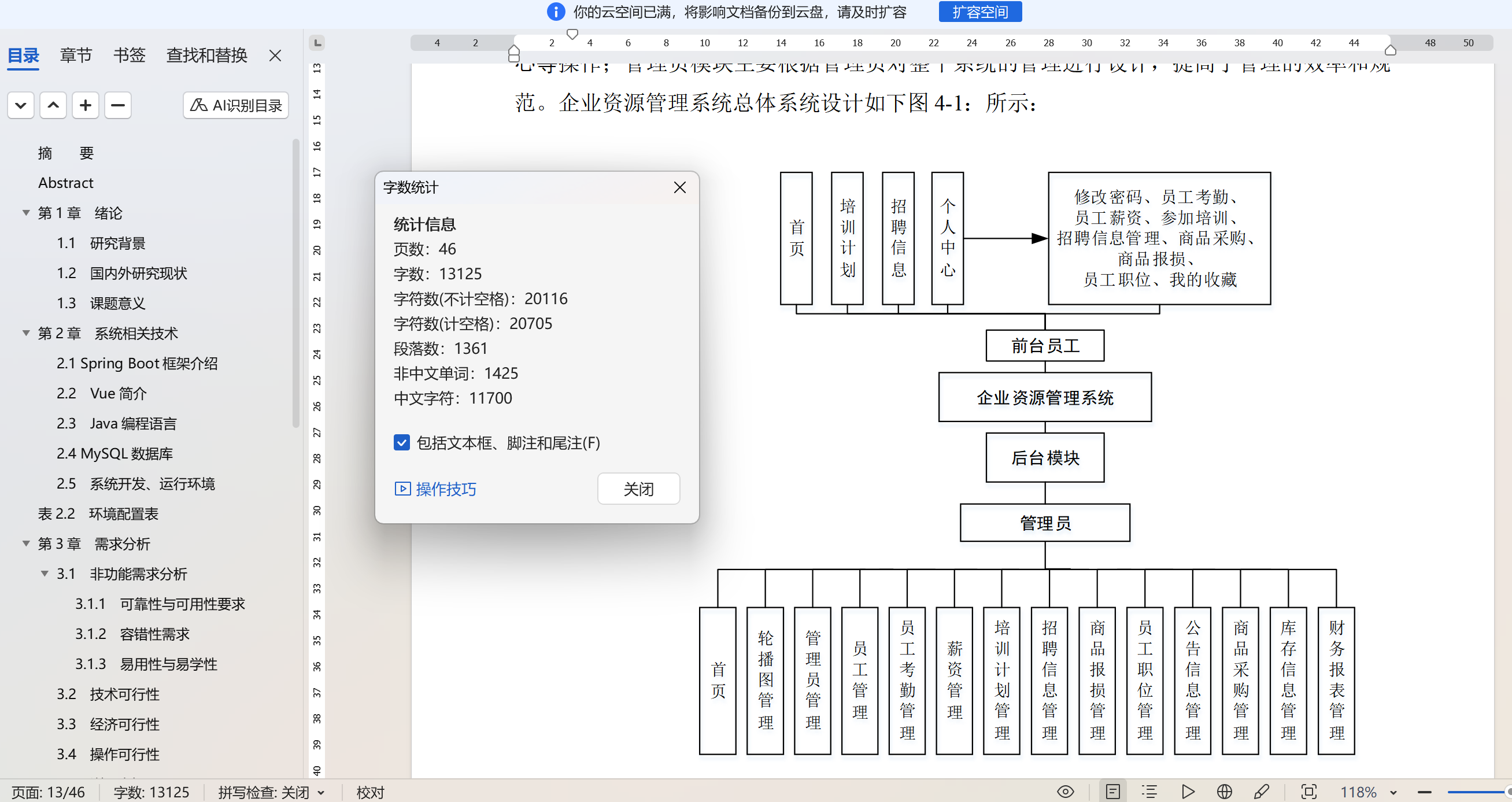Uncheck 包括文本框、脚注和尾注 checkbox
Screen dimensions: 1512x802
[x=401, y=443]
